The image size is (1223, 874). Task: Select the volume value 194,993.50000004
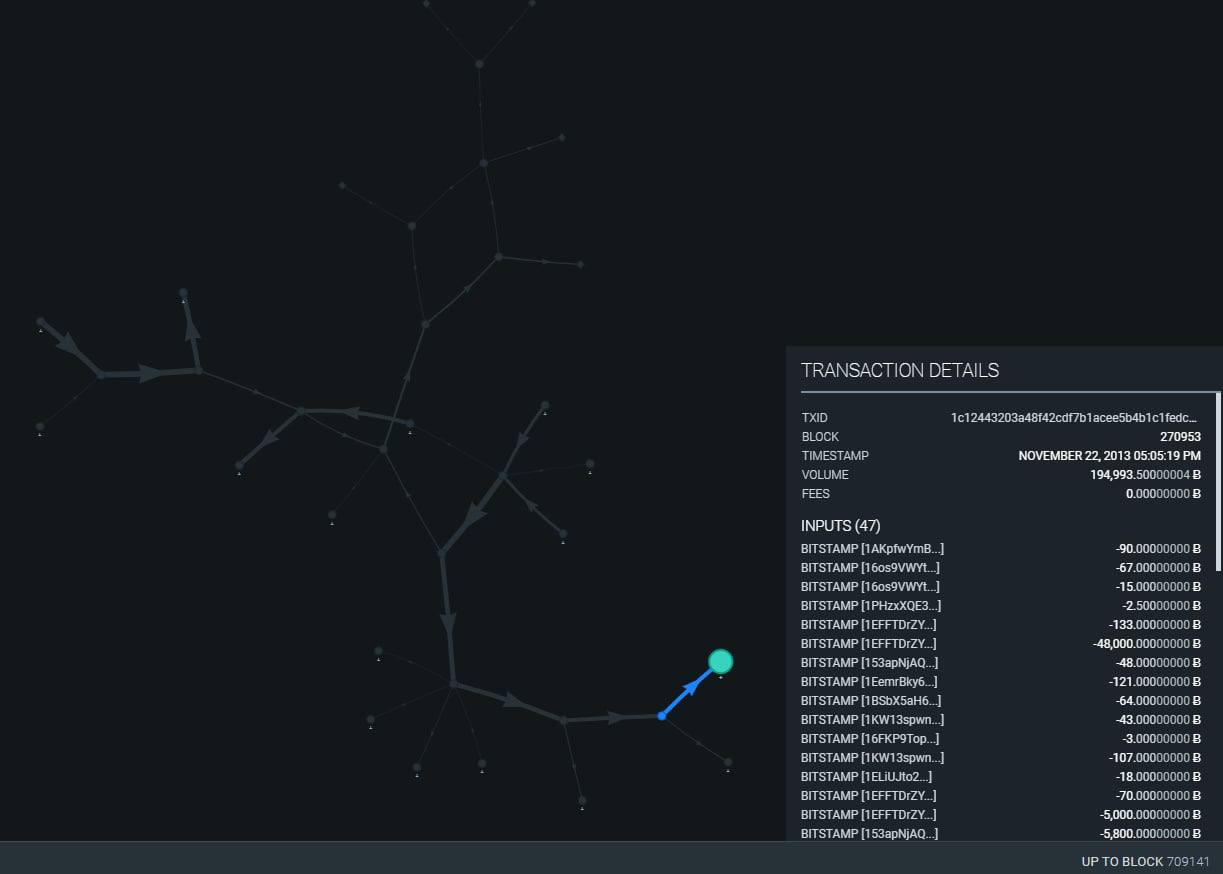click(x=1145, y=475)
